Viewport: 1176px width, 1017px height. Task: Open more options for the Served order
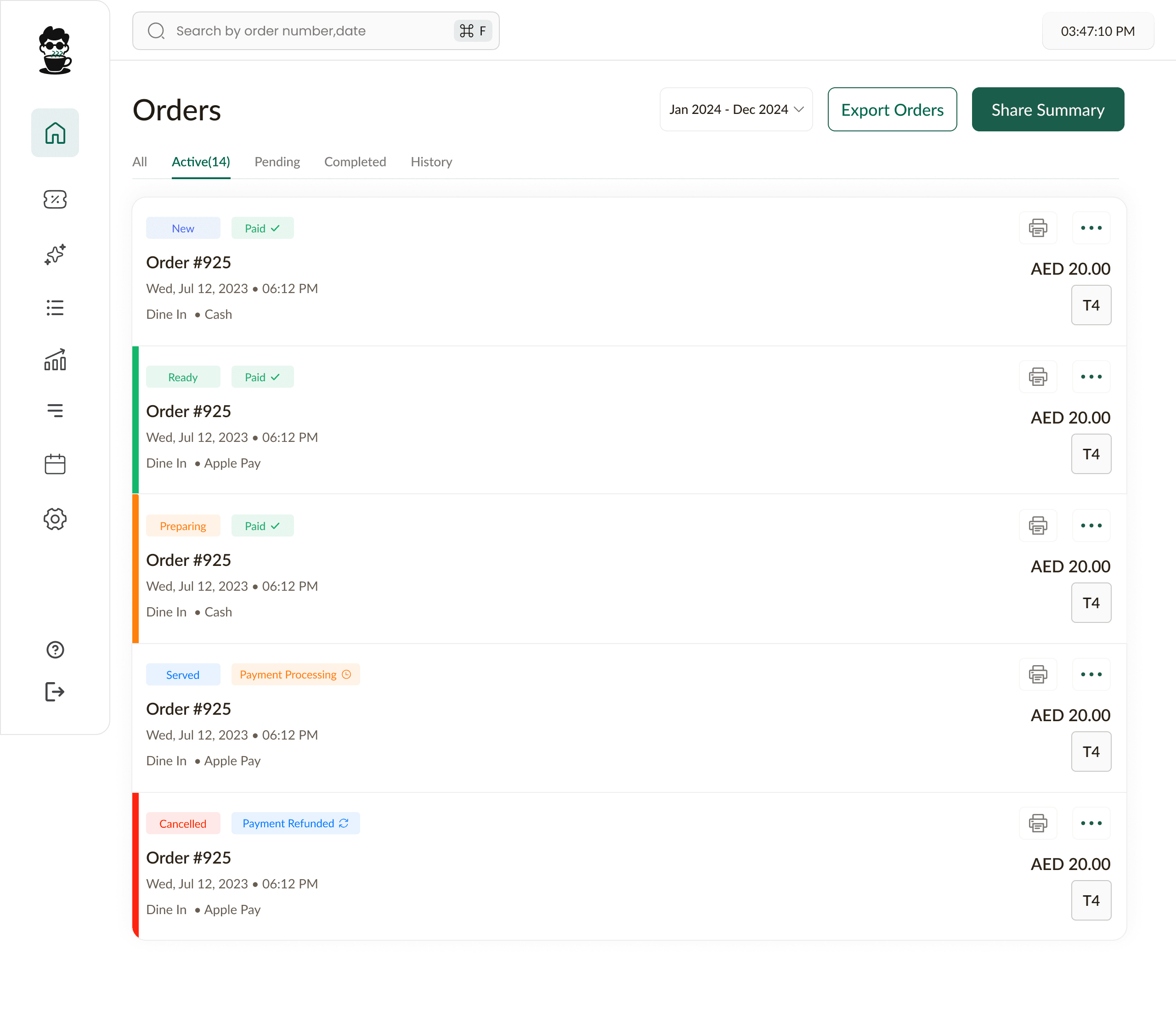1090,674
